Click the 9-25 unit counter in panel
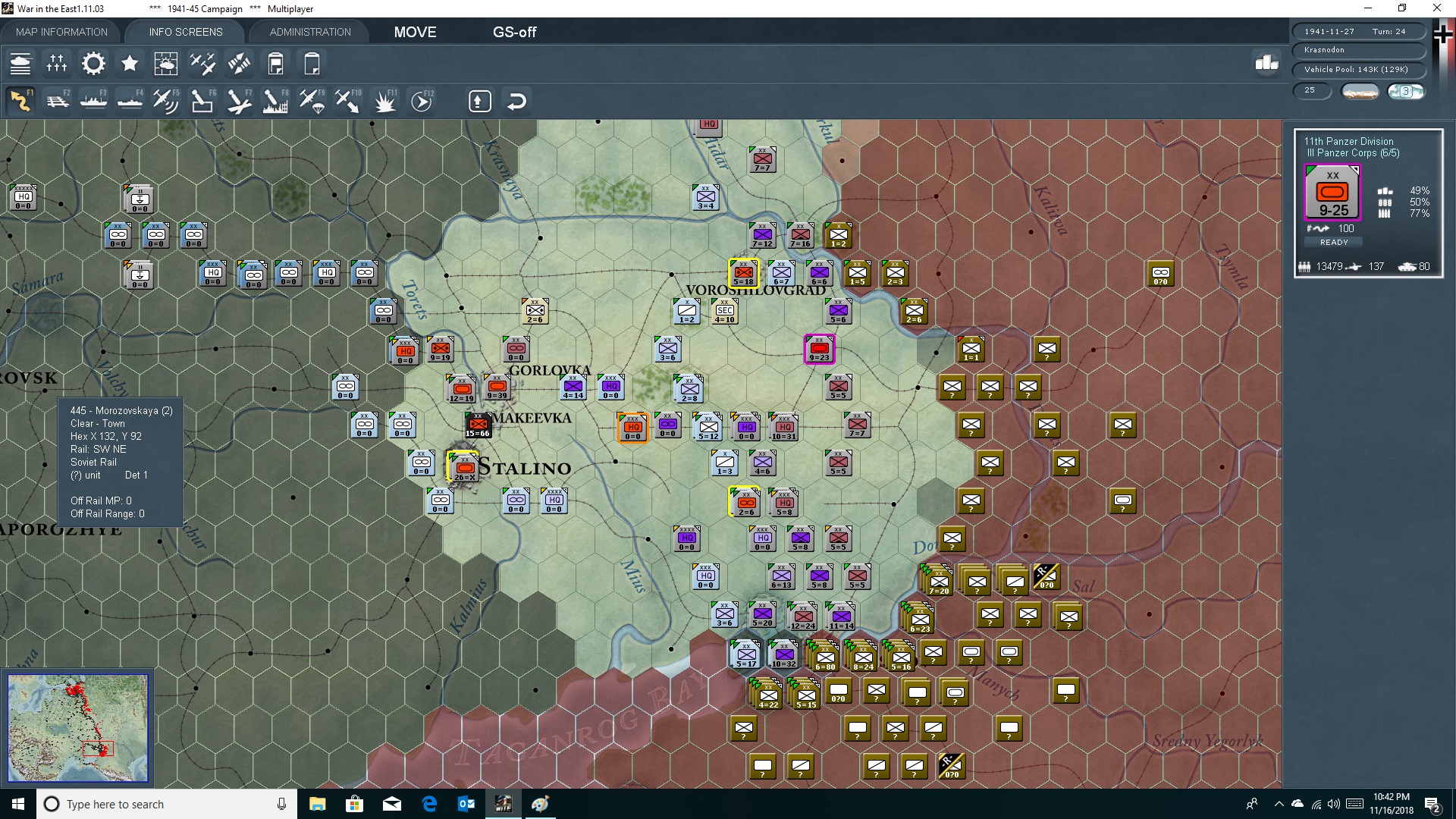 (1332, 192)
